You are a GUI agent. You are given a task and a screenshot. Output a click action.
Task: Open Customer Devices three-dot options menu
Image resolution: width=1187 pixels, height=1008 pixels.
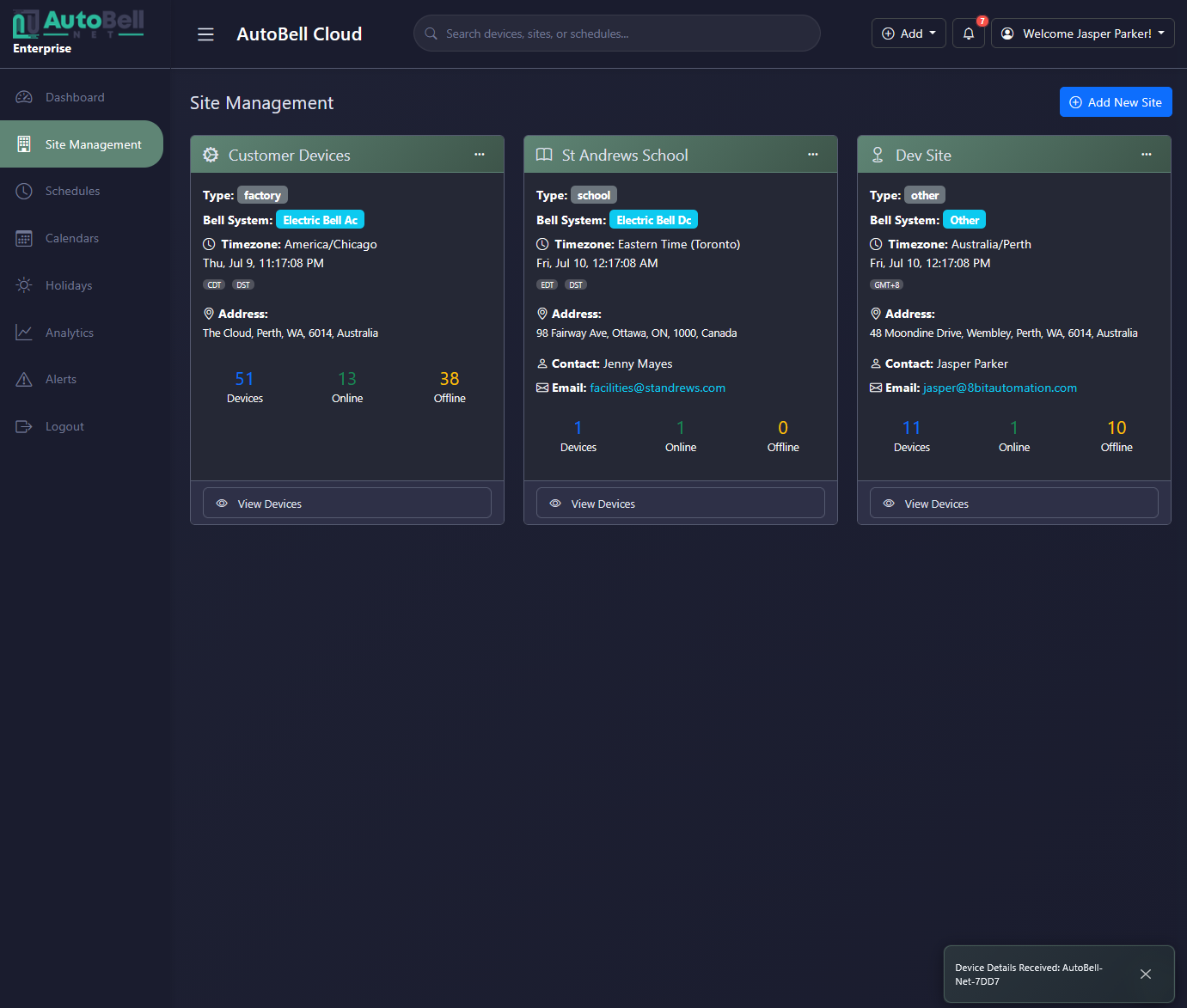480,155
